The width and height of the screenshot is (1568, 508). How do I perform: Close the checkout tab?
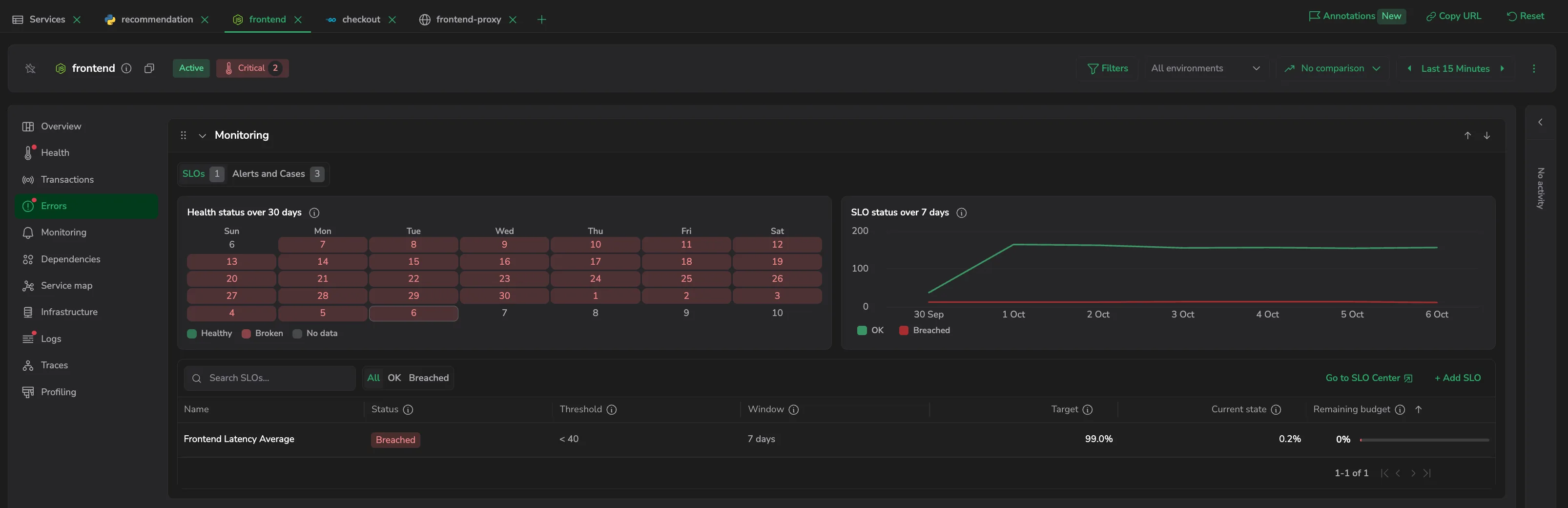pos(392,20)
